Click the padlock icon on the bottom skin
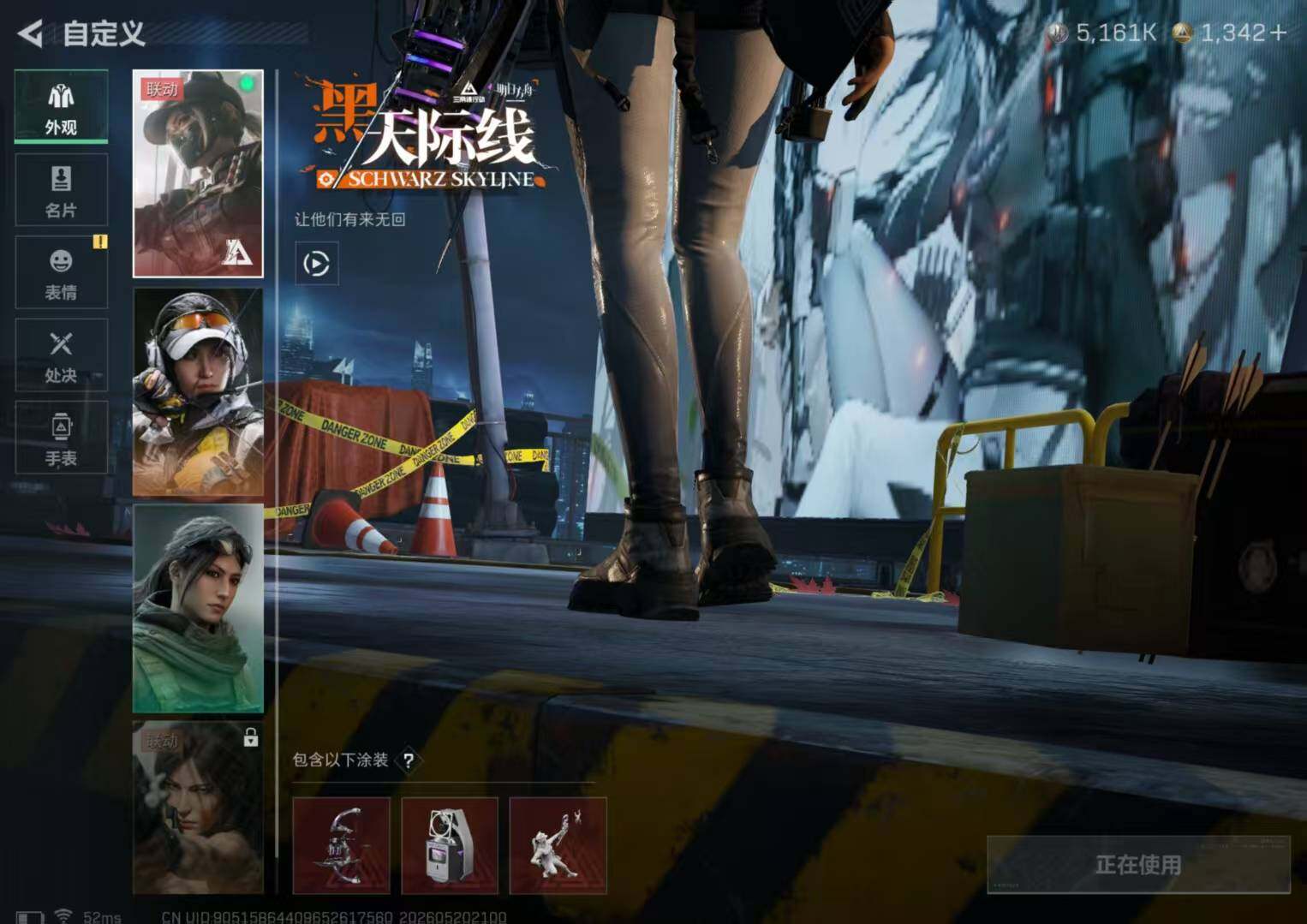The width and height of the screenshot is (1307, 924). coord(250,736)
